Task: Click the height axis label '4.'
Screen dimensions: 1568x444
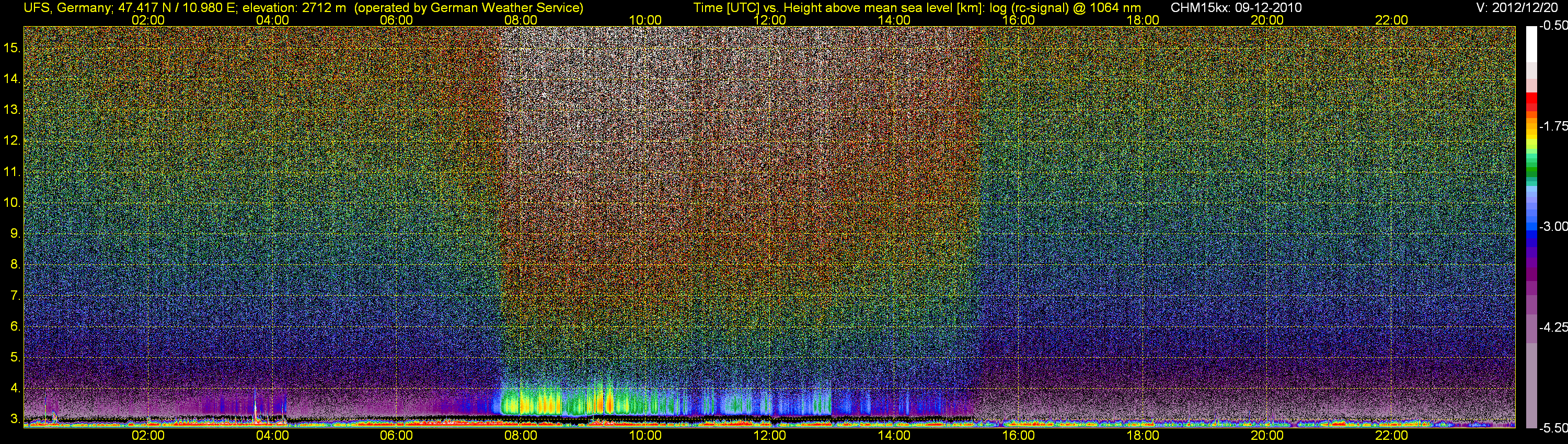Action: coord(15,388)
